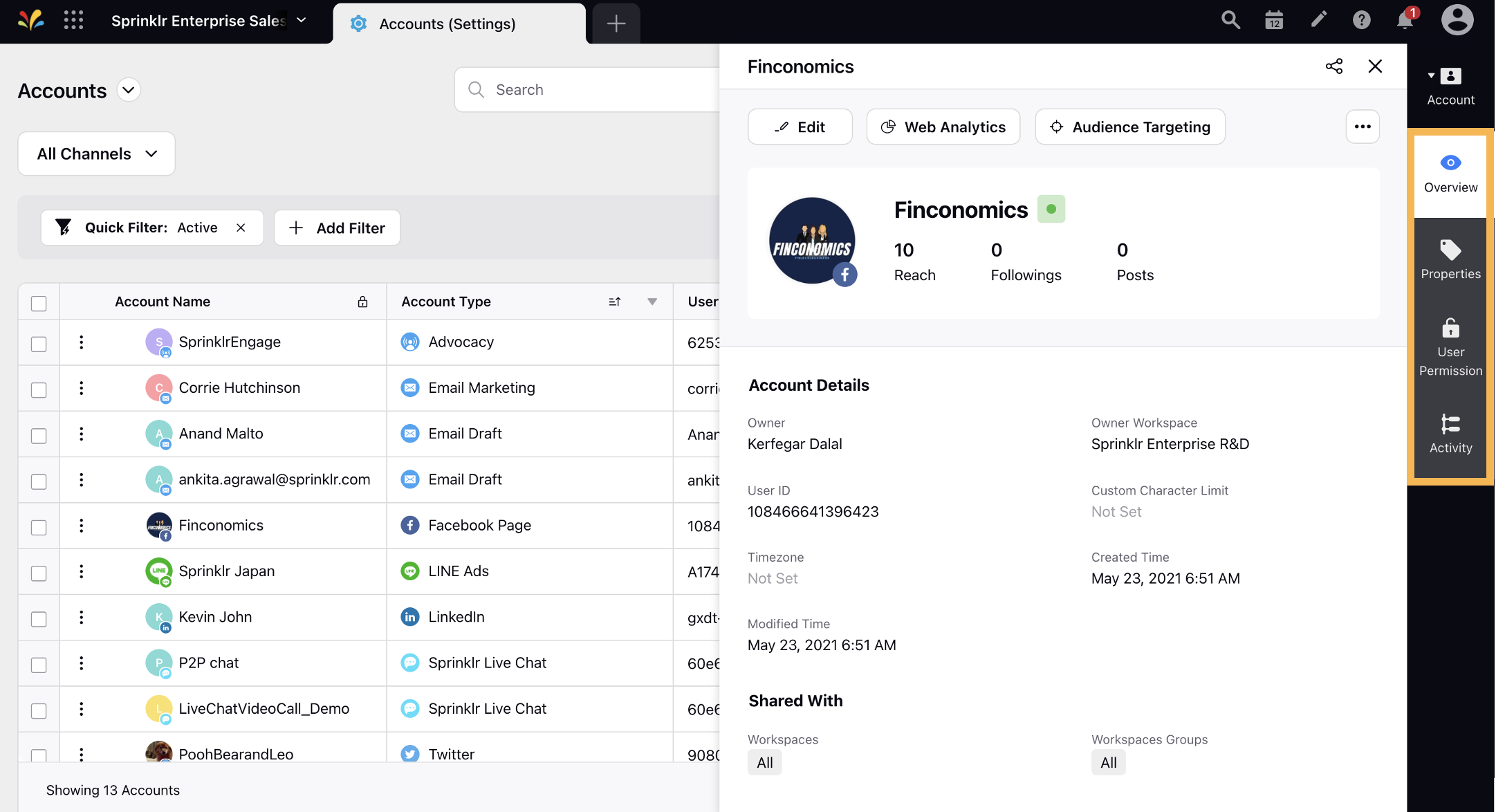Check the ankita.agrawal@sprinklr.com row checkbox

pyautogui.click(x=39, y=481)
